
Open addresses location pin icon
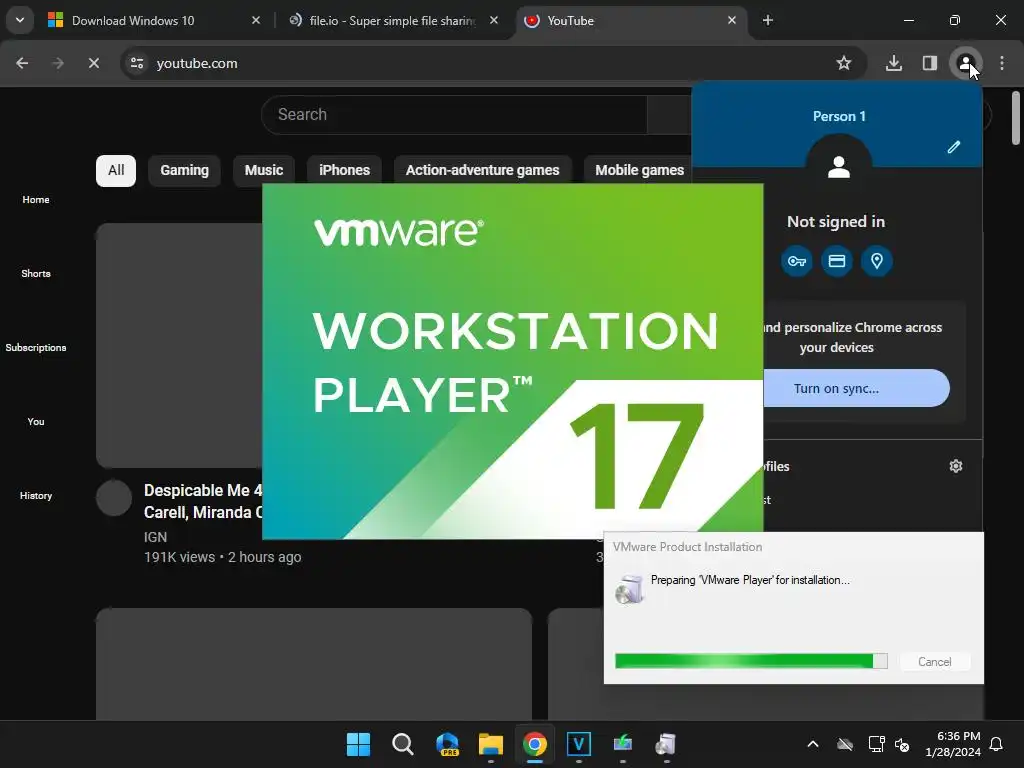[877, 261]
